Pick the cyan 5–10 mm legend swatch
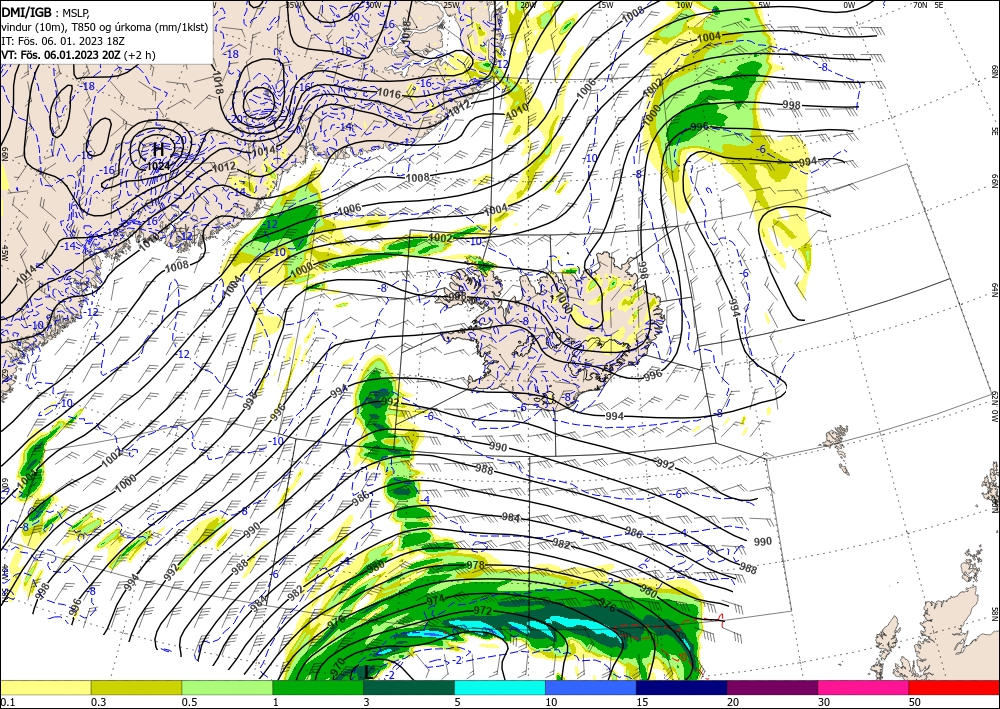The height and width of the screenshot is (709, 1000). (x=500, y=687)
